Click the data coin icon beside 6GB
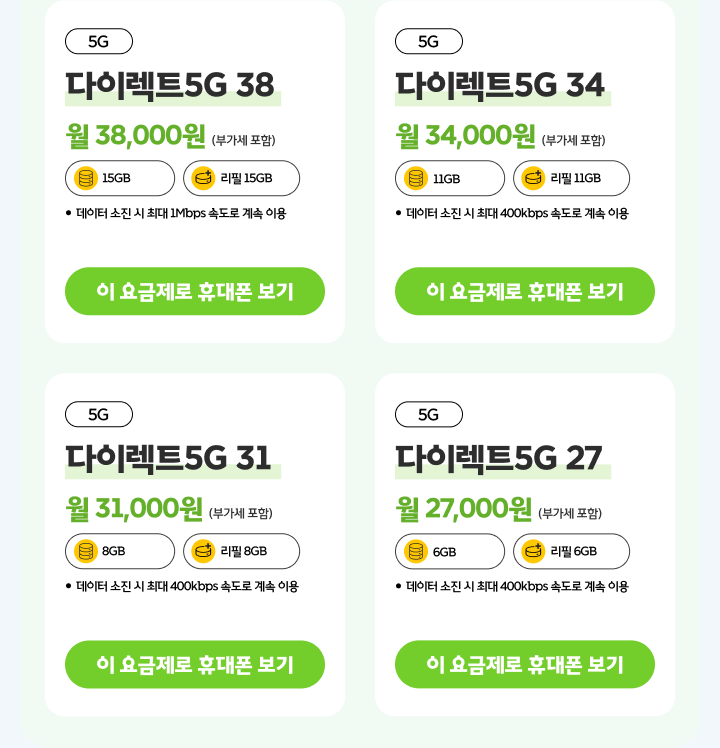This screenshot has height=748, width=720. tap(416, 551)
